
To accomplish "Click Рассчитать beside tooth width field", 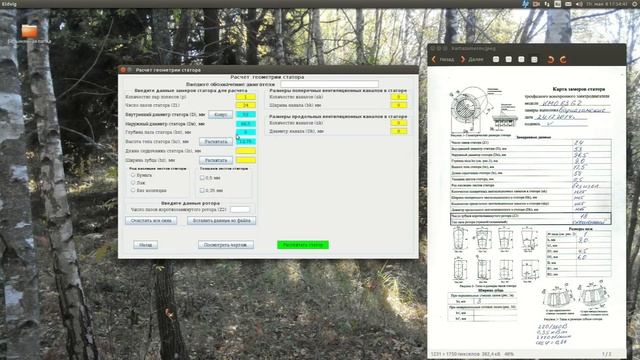I will coord(216,160).
